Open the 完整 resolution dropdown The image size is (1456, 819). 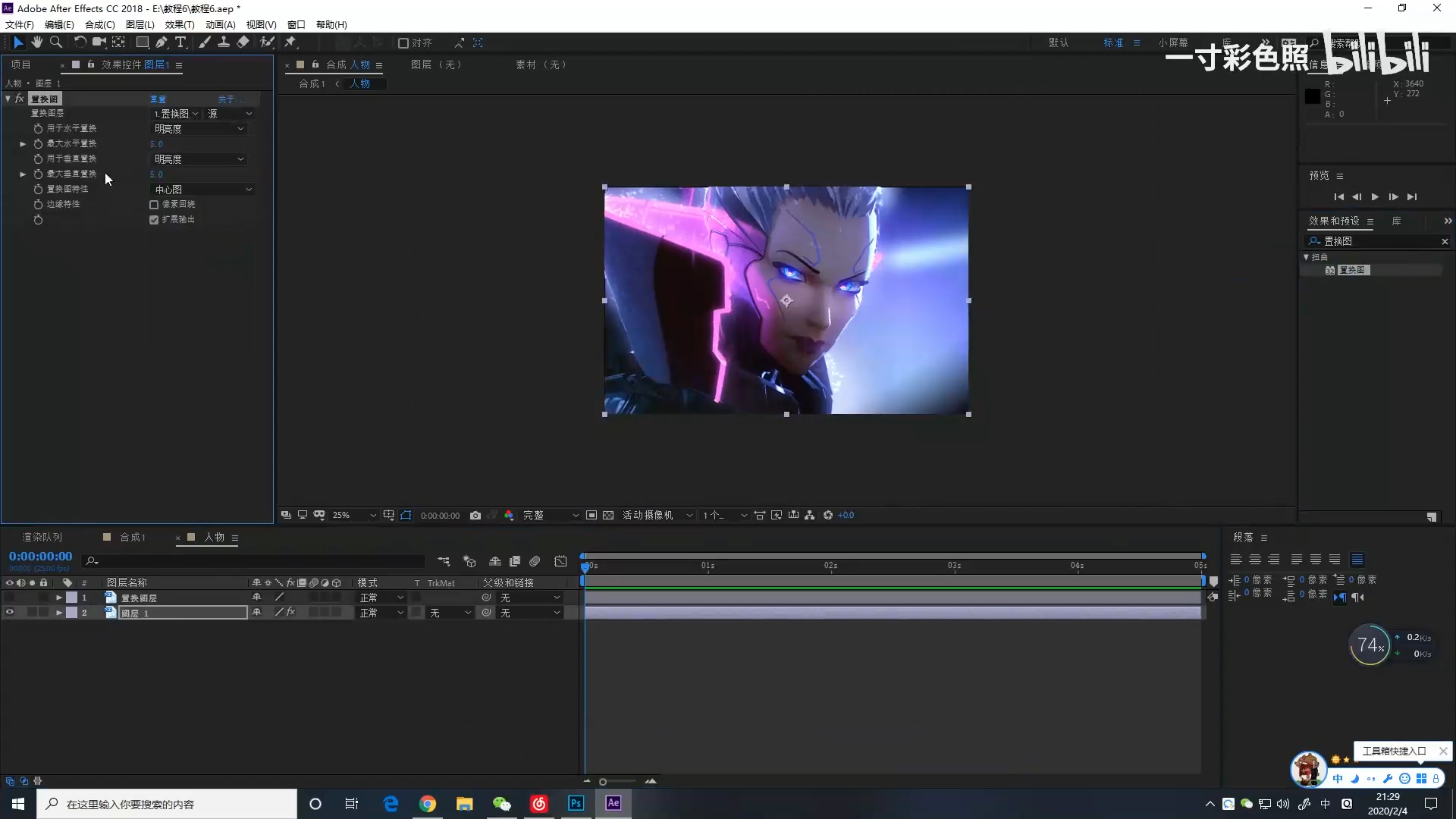[x=551, y=515]
